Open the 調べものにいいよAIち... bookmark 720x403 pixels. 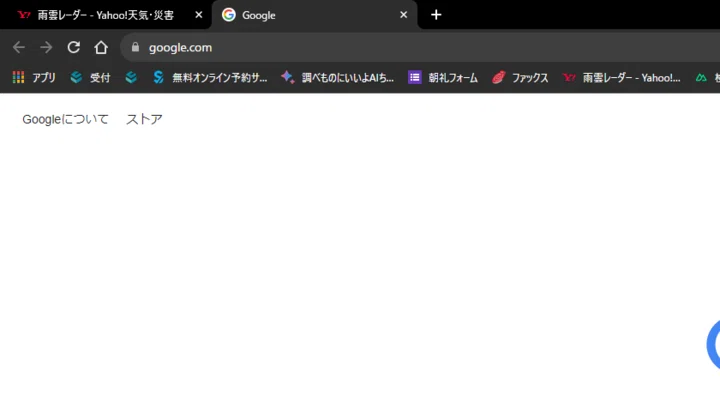pyautogui.click(x=338, y=78)
